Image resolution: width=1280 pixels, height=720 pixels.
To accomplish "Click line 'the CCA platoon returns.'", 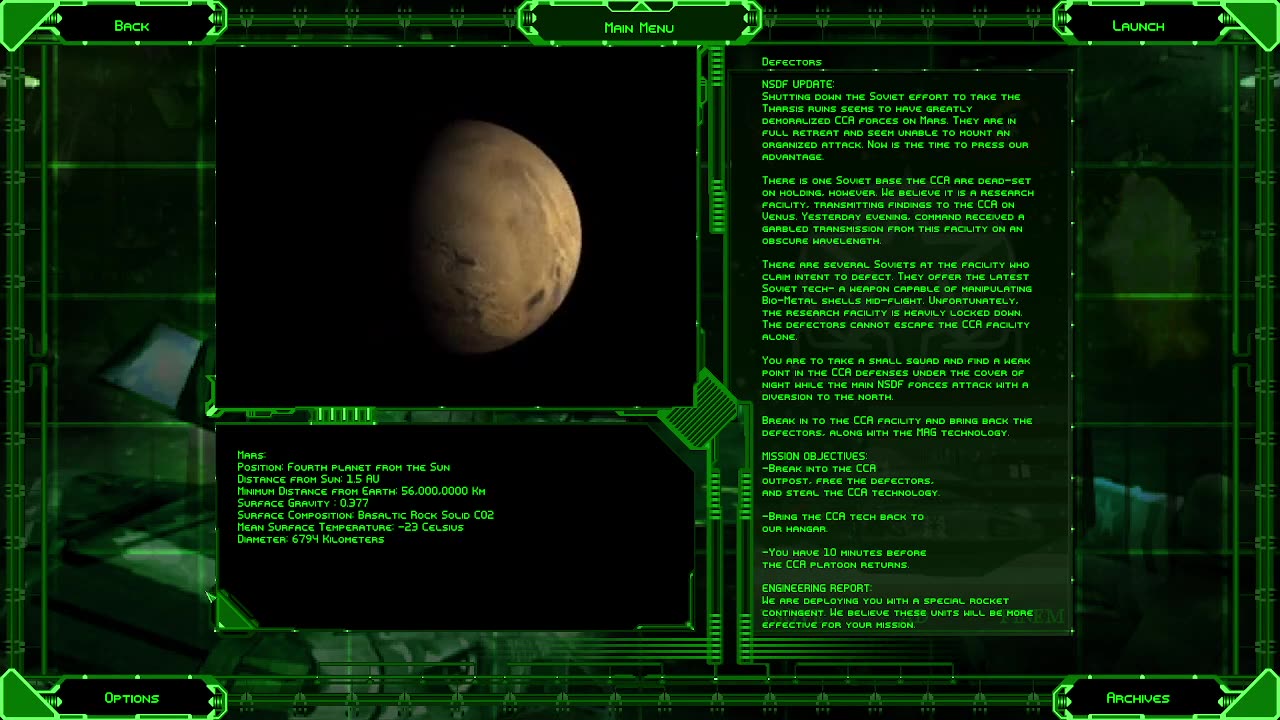I will click(835, 564).
